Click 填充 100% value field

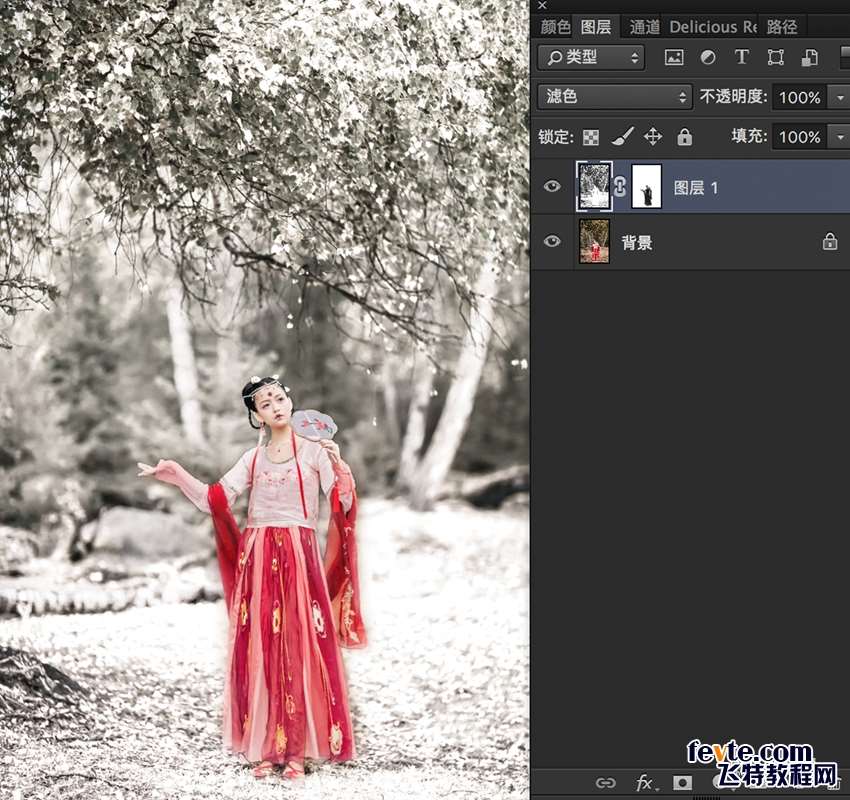[x=800, y=137]
